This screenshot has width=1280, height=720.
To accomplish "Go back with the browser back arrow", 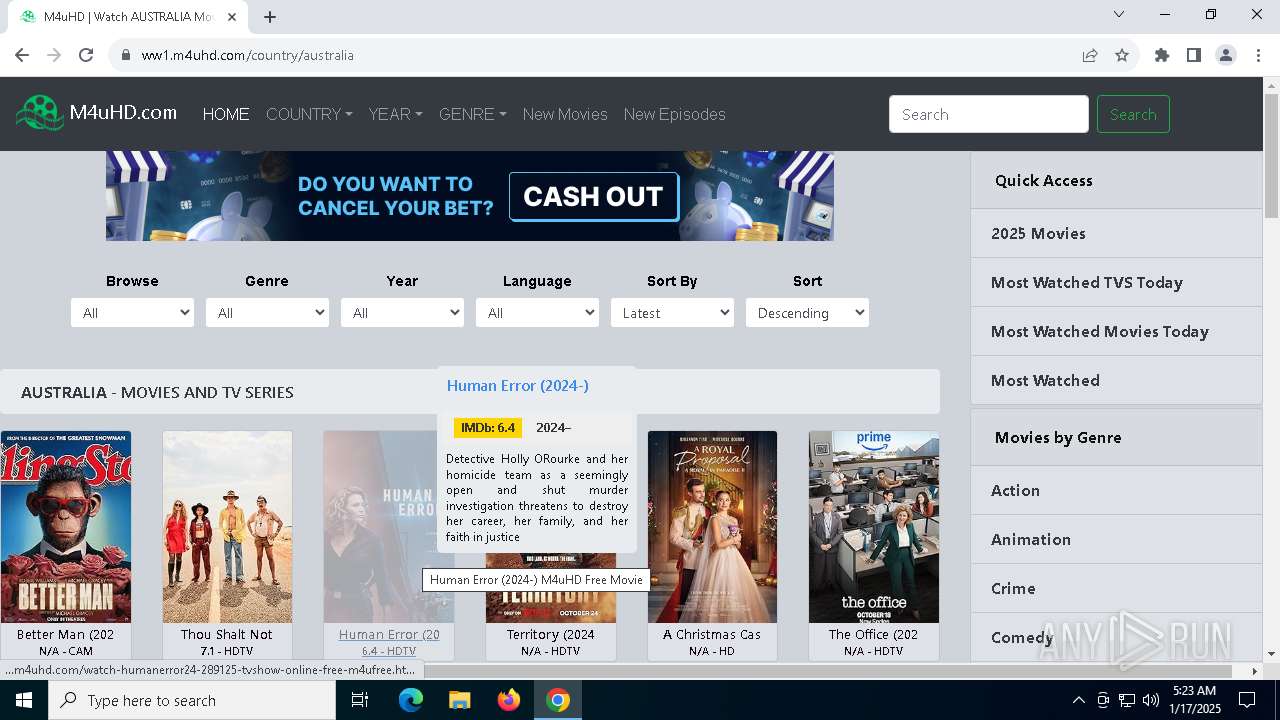I will 22,55.
